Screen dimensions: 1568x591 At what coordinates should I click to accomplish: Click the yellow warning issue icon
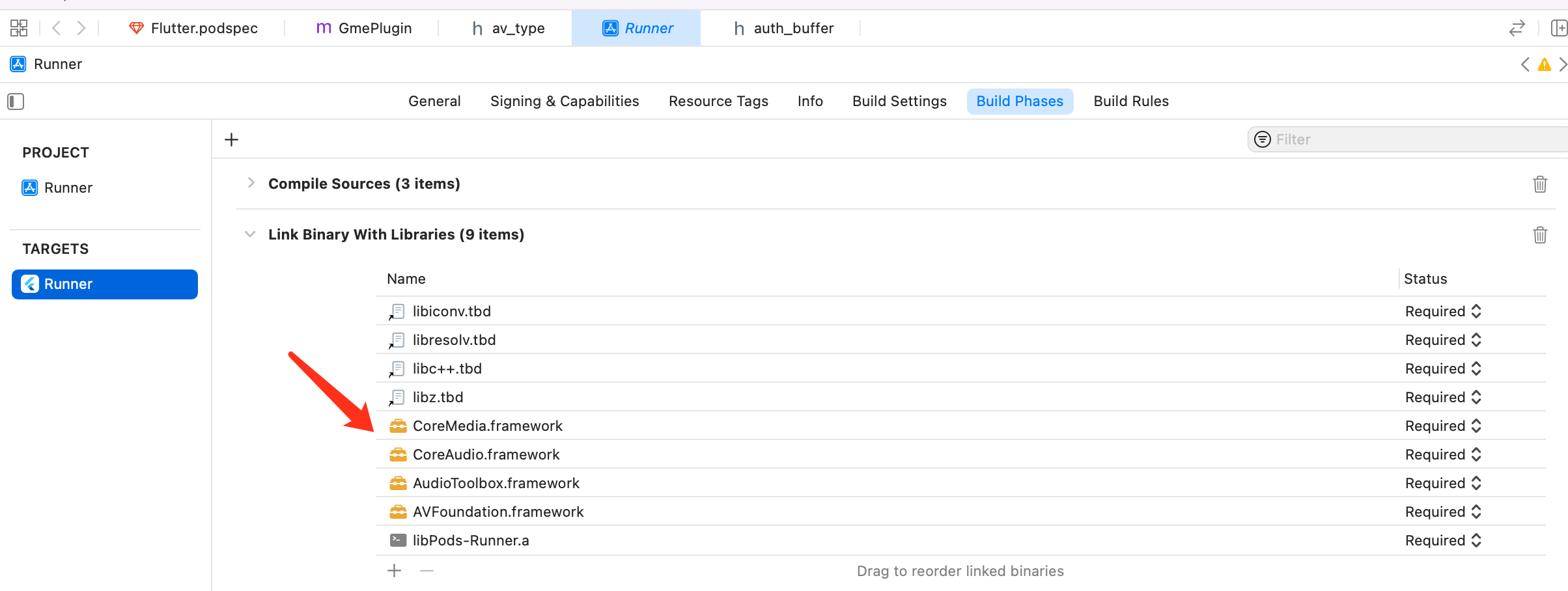(x=1545, y=64)
